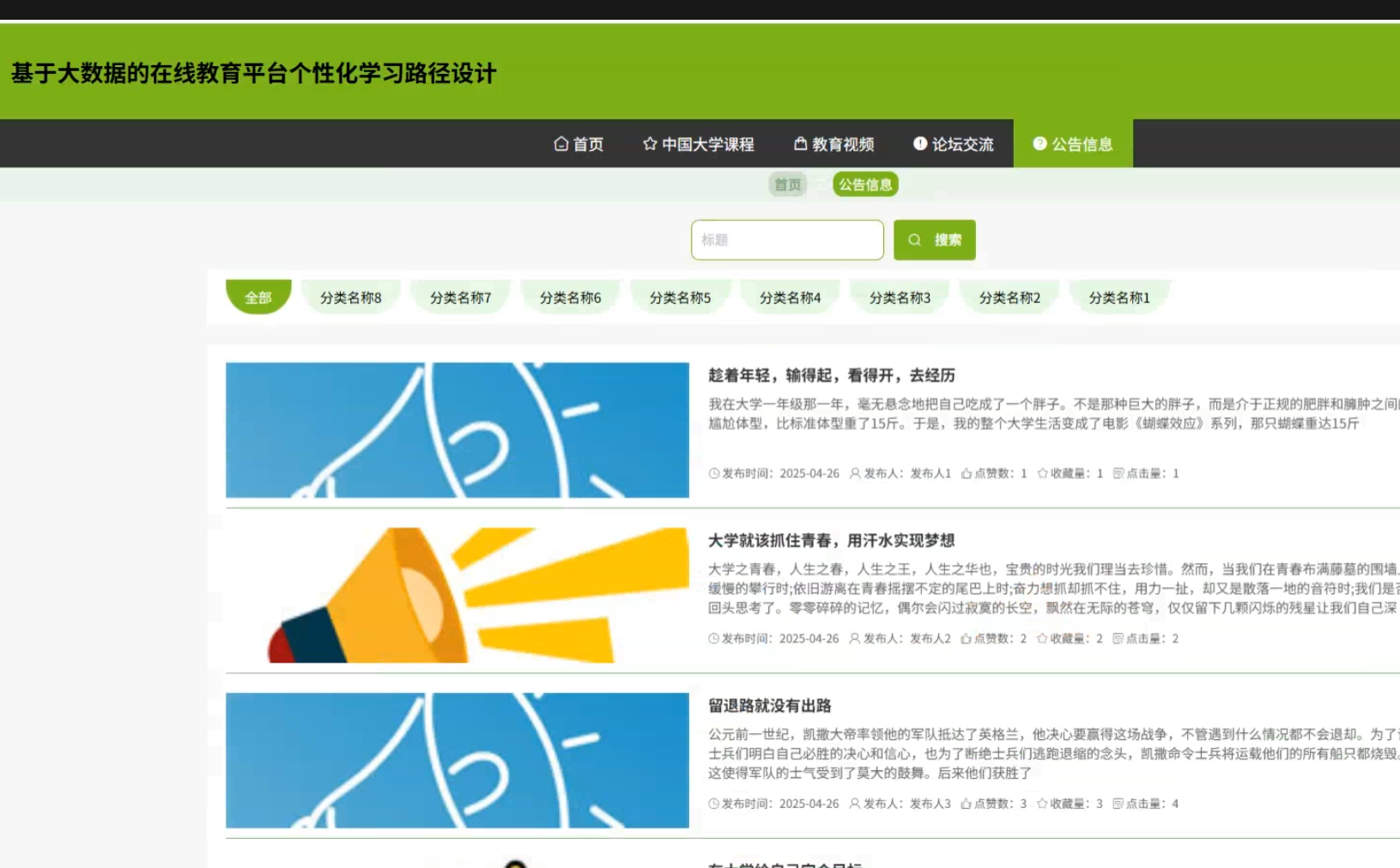The image size is (1400, 868).
Task: Click the summary text starting 大学之青春，人生之春
Action: 1054,588
